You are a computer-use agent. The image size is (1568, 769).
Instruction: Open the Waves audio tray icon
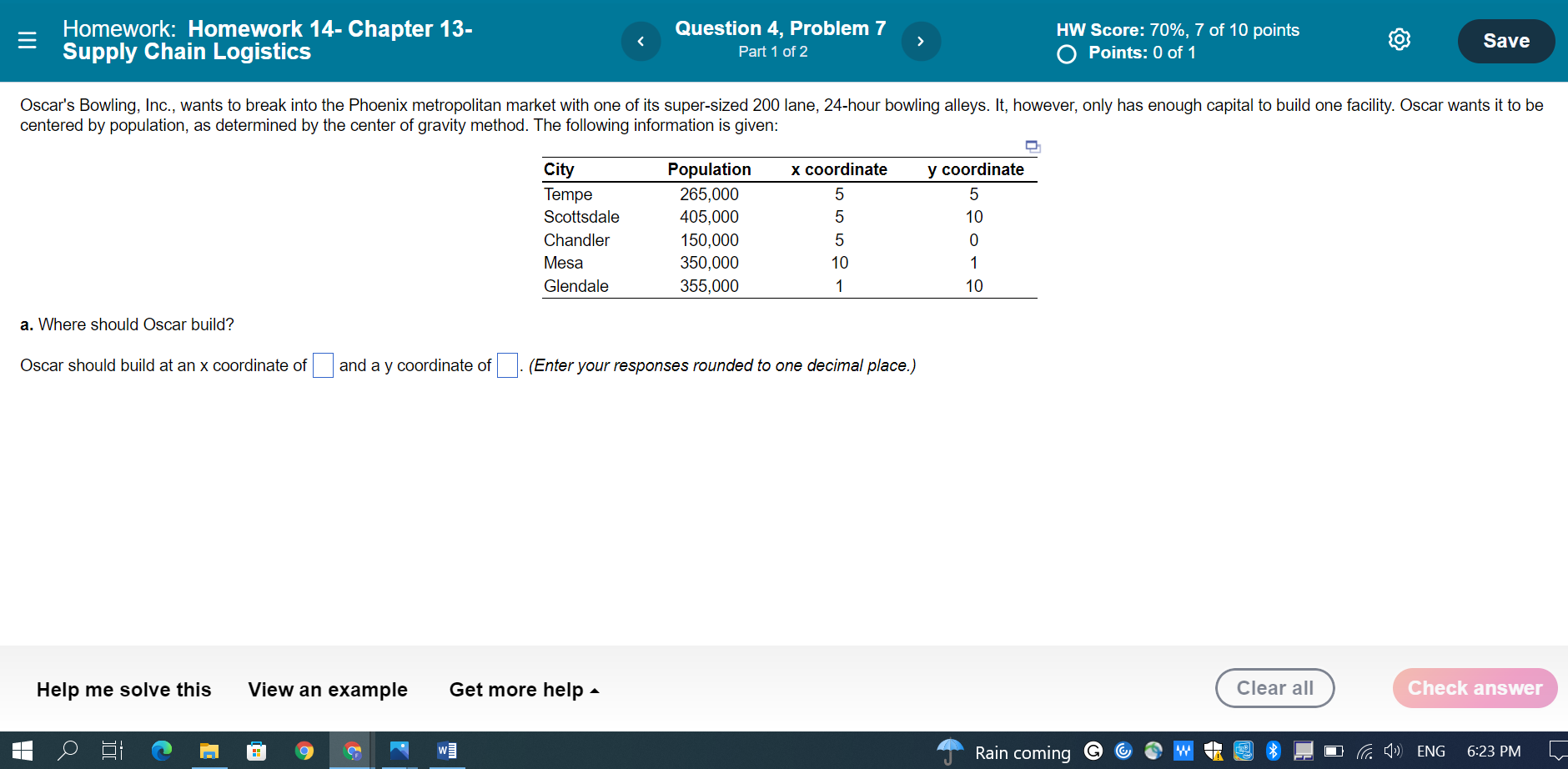coord(1183,751)
